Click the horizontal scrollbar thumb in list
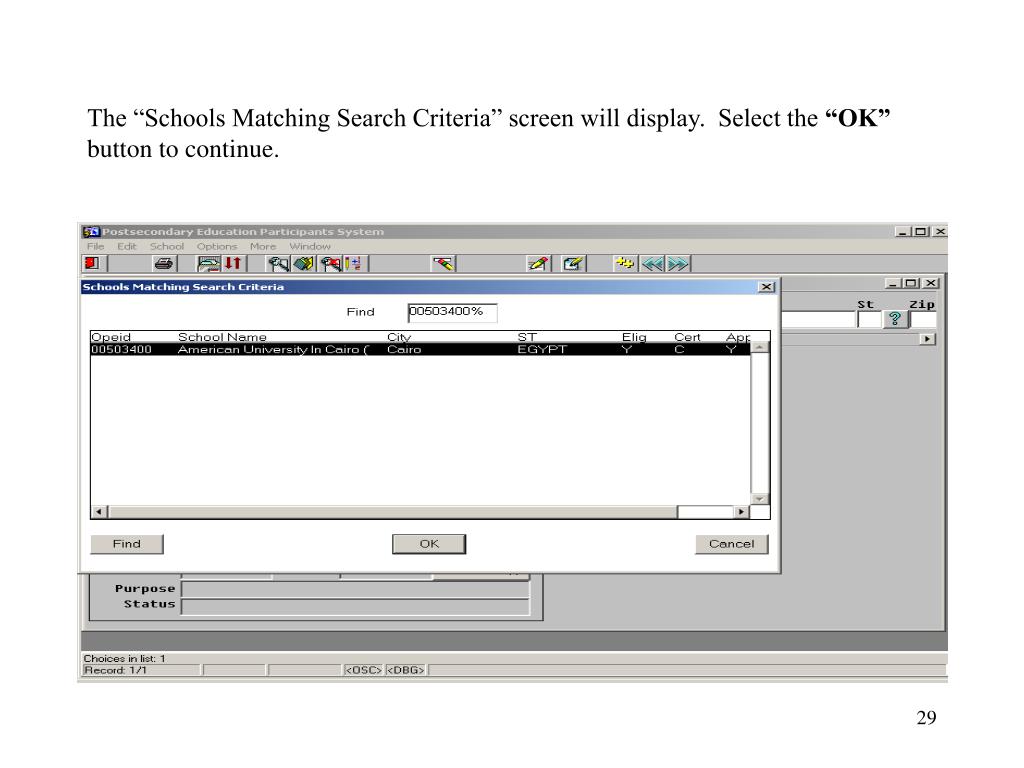1024x768 pixels. pyautogui.click(x=392, y=512)
